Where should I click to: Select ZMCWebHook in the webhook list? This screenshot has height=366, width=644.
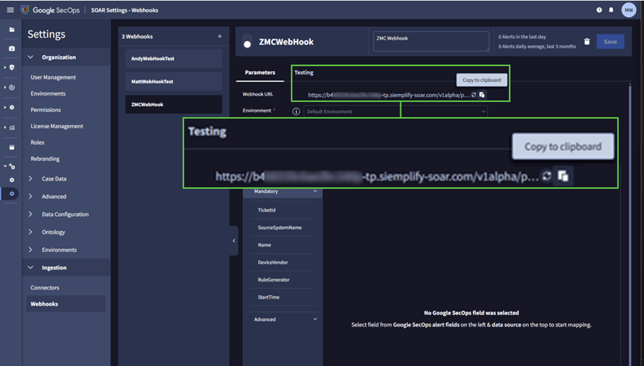tap(174, 104)
